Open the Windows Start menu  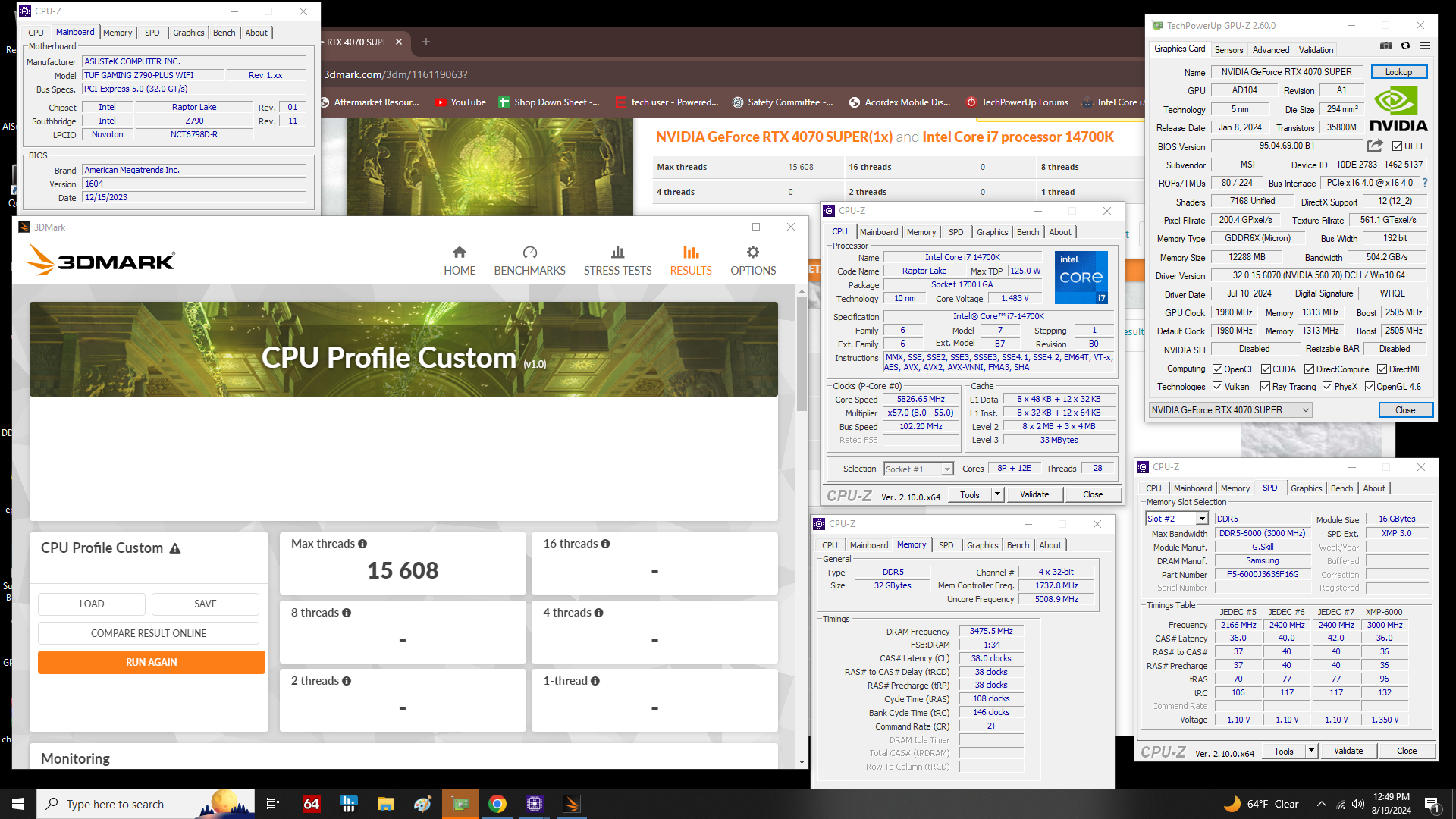18,804
